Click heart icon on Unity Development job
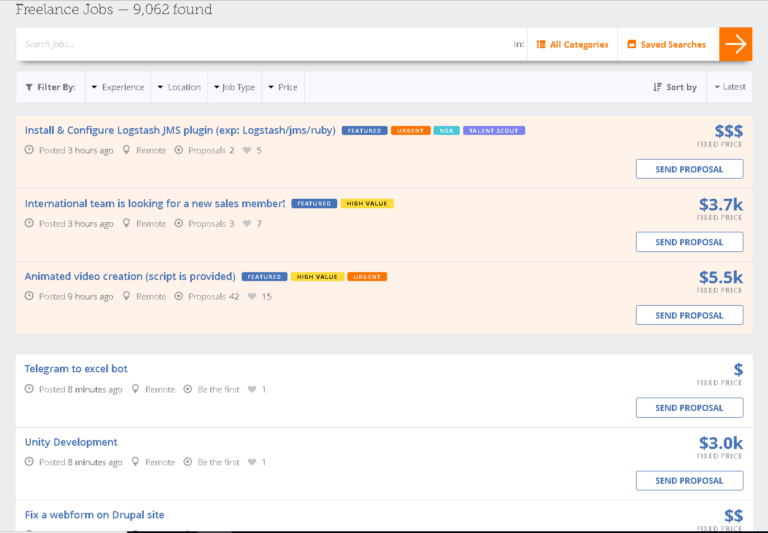 (252, 463)
